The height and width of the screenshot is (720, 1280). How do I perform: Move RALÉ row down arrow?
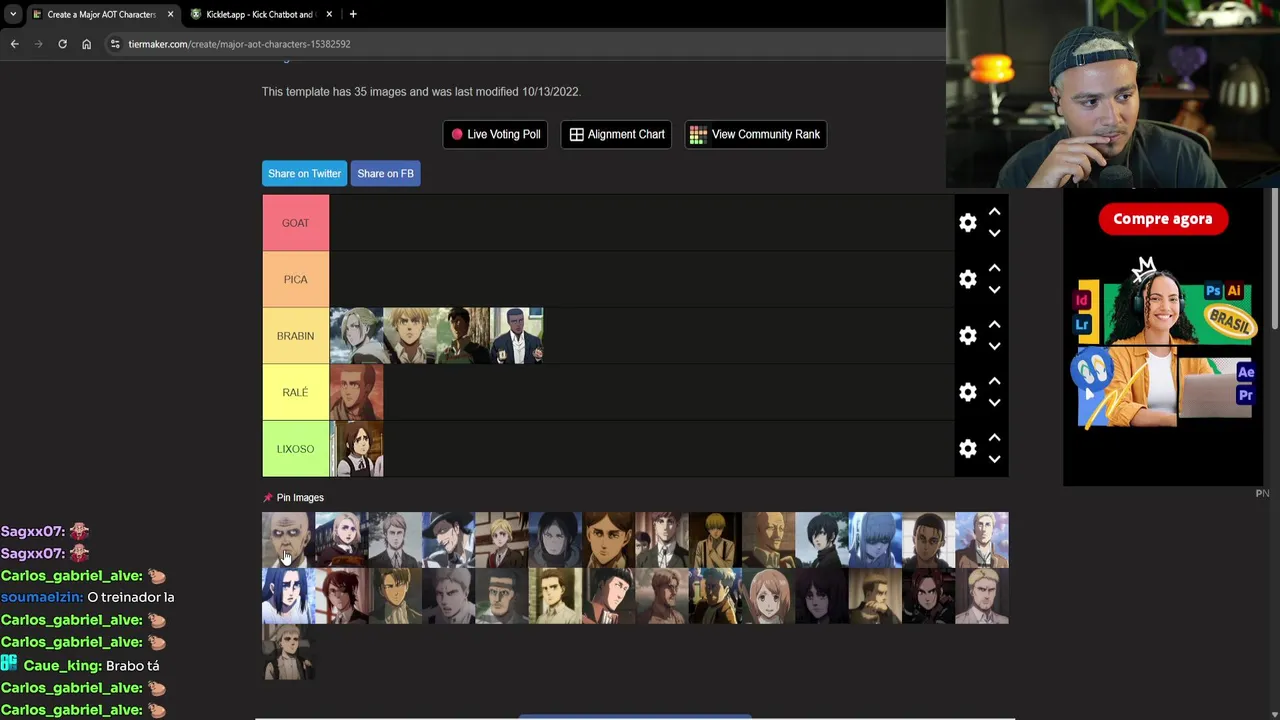coord(994,403)
